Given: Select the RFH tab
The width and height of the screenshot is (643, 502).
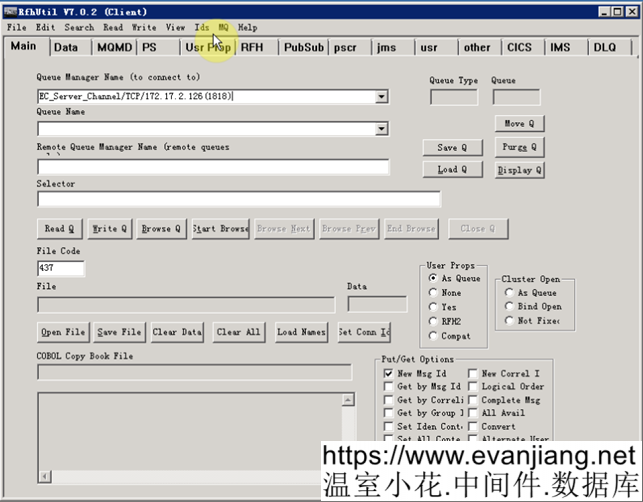Looking at the screenshot, I should 252,47.
